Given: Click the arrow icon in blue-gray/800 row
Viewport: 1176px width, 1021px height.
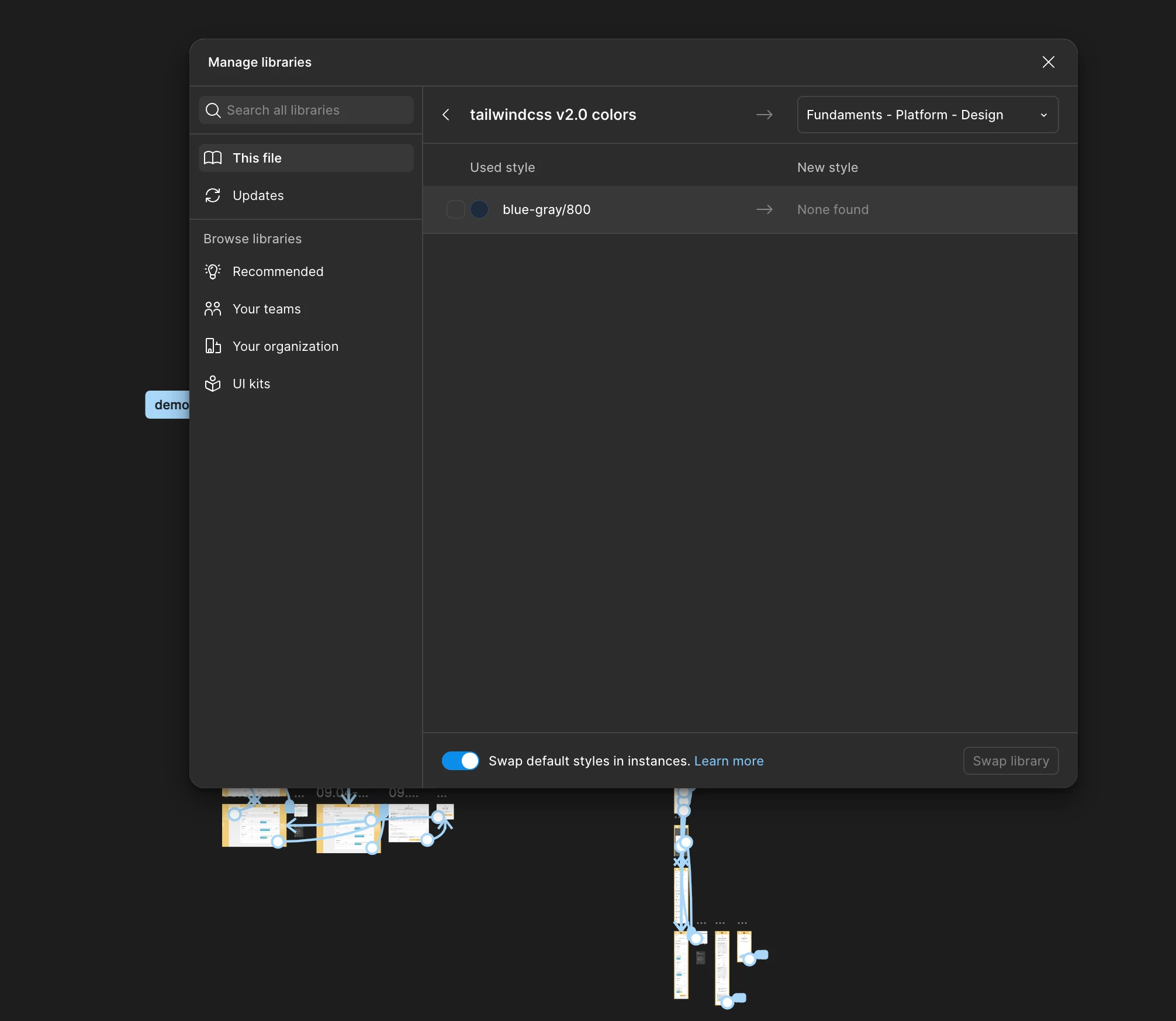Looking at the screenshot, I should coord(765,209).
